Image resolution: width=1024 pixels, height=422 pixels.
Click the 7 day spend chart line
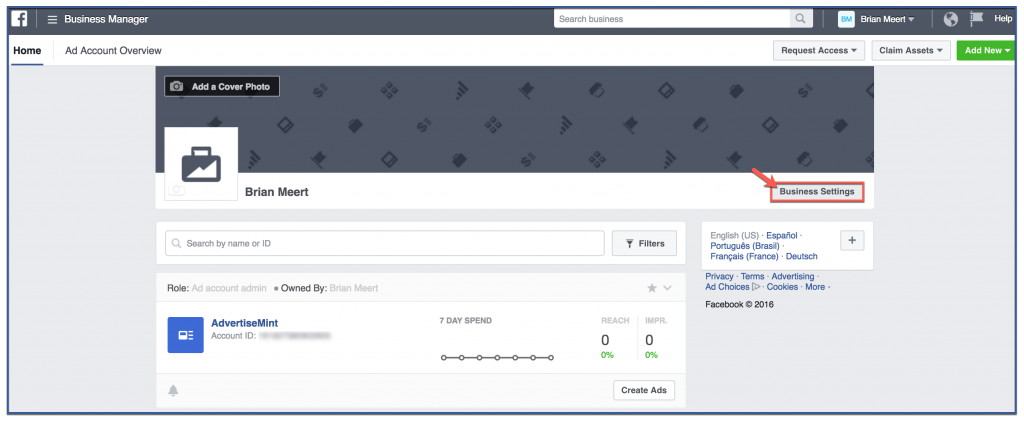[497, 358]
